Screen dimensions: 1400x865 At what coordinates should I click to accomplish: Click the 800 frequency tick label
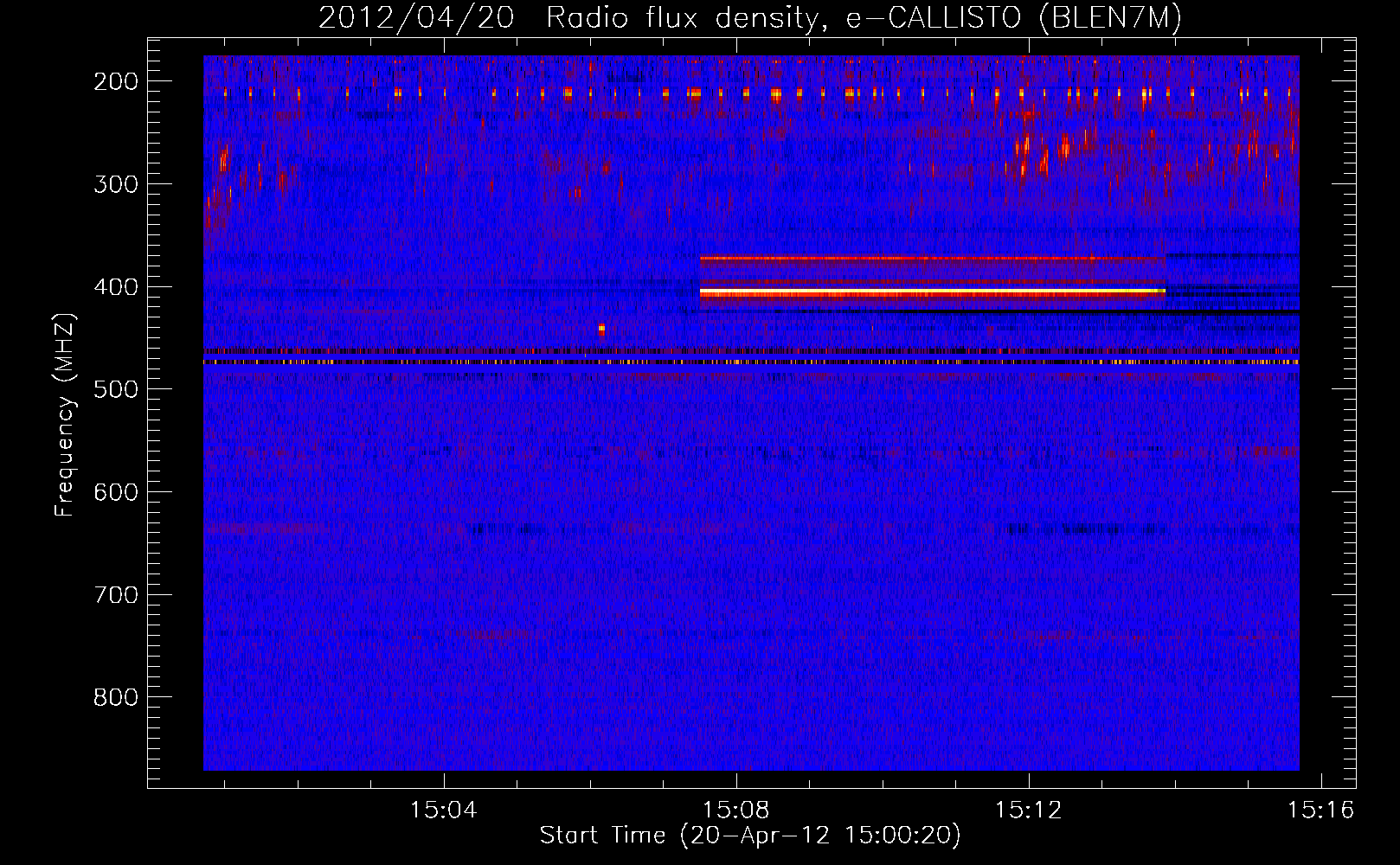(x=116, y=697)
